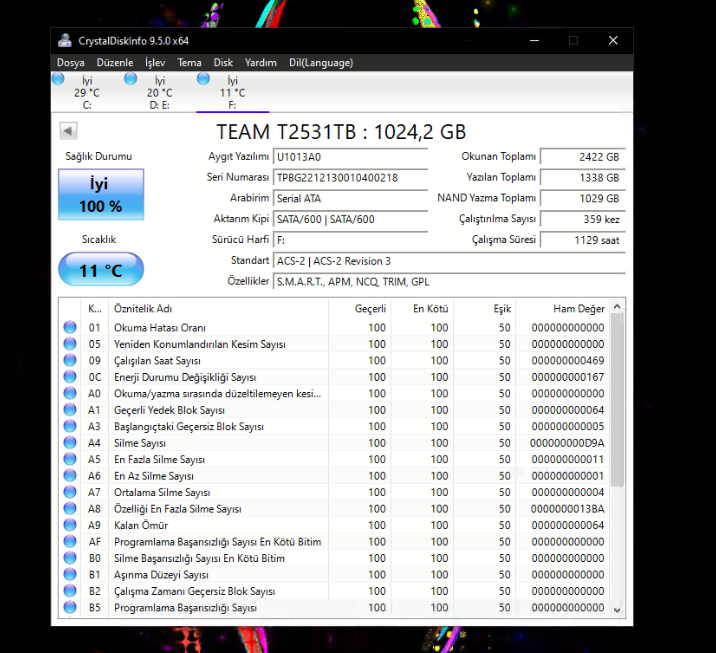Image resolution: width=716 pixels, height=653 pixels.
Task: Open the Tema menu
Action: [x=189, y=63]
